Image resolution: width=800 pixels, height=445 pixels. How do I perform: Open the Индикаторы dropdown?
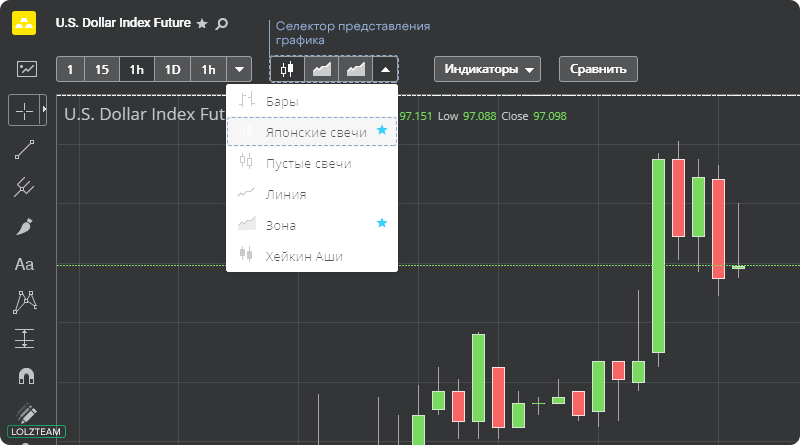(487, 69)
